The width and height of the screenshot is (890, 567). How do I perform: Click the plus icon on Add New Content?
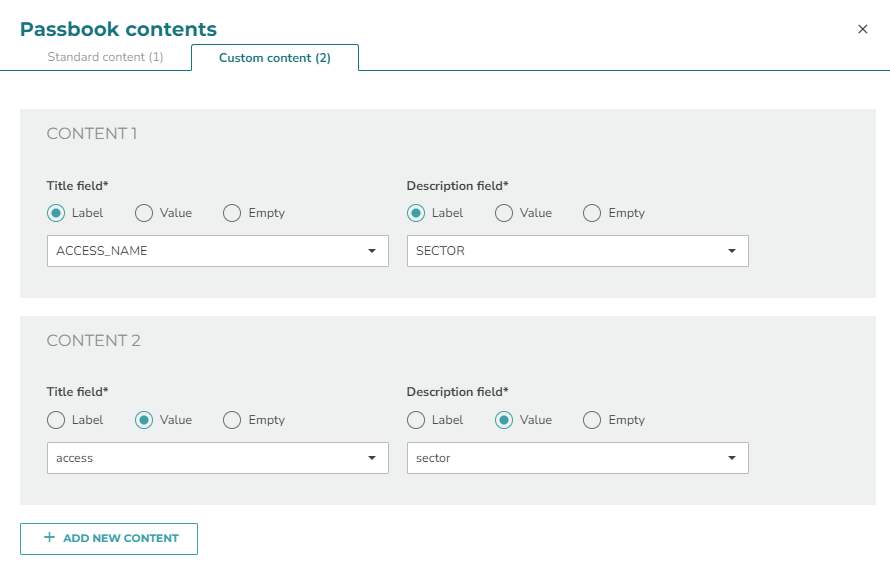point(49,537)
